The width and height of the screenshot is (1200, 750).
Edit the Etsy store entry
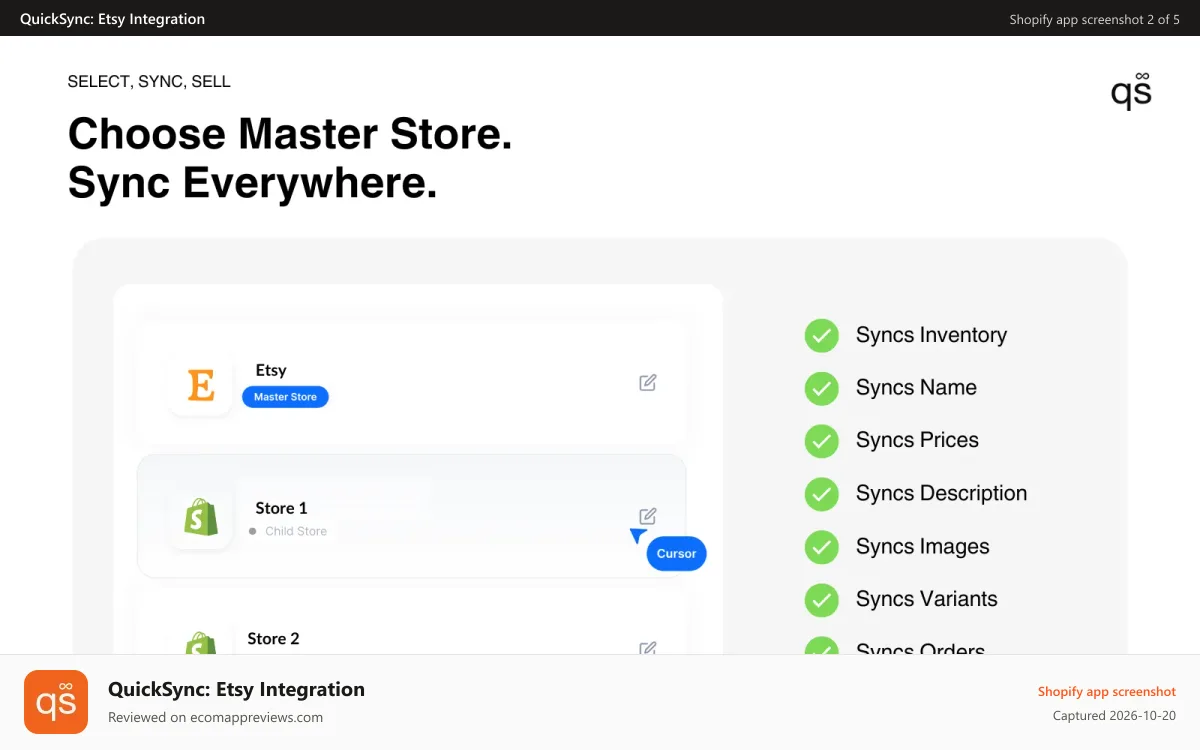648,382
